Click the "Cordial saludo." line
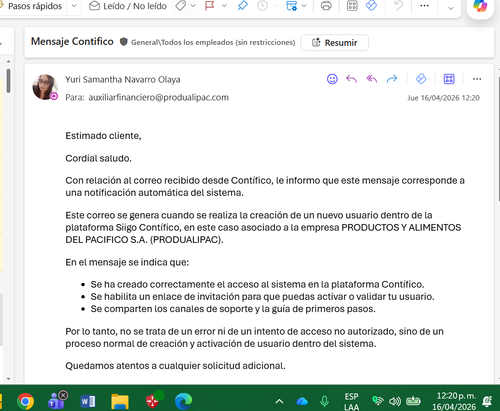The width and height of the screenshot is (500, 411). pyautogui.click(x=98, y=158)
